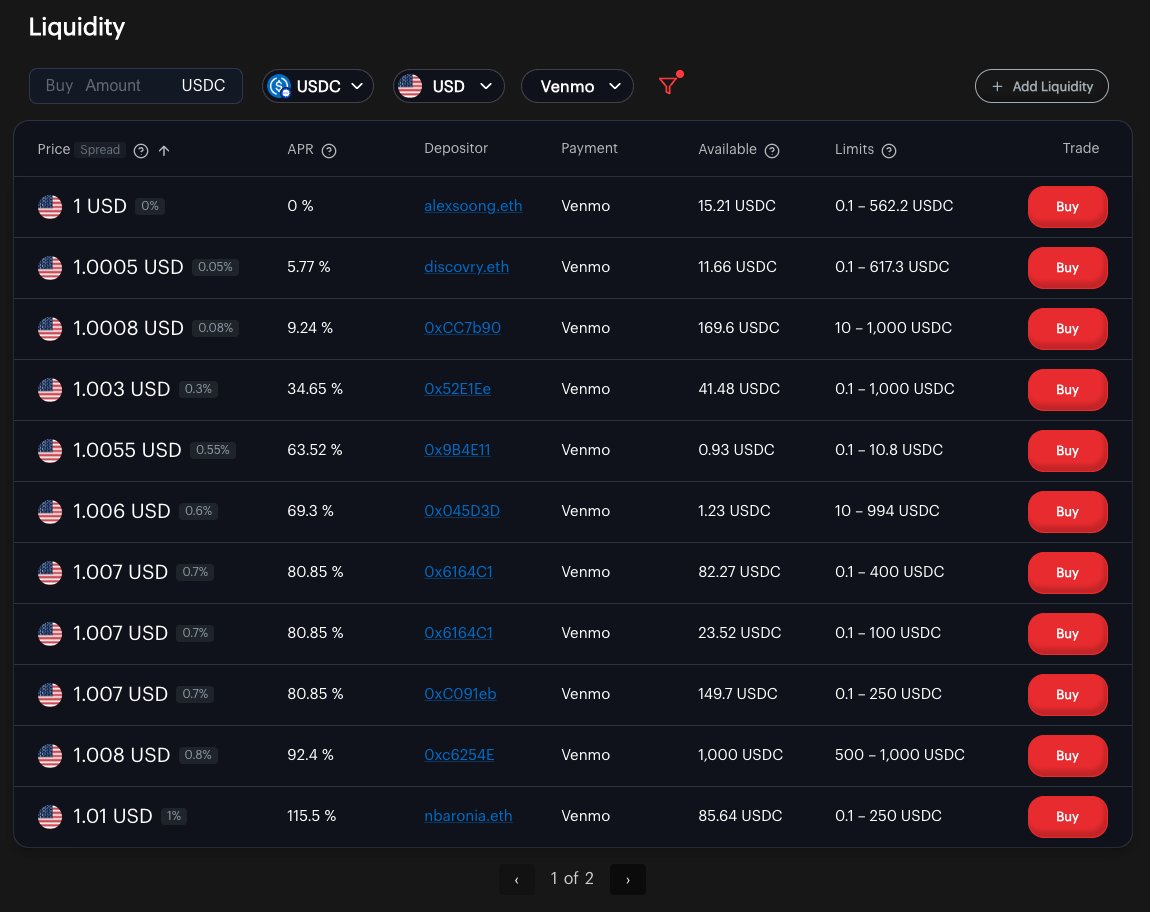
Task: Open depositor discovry.eth link
Action: pos(466,267)
